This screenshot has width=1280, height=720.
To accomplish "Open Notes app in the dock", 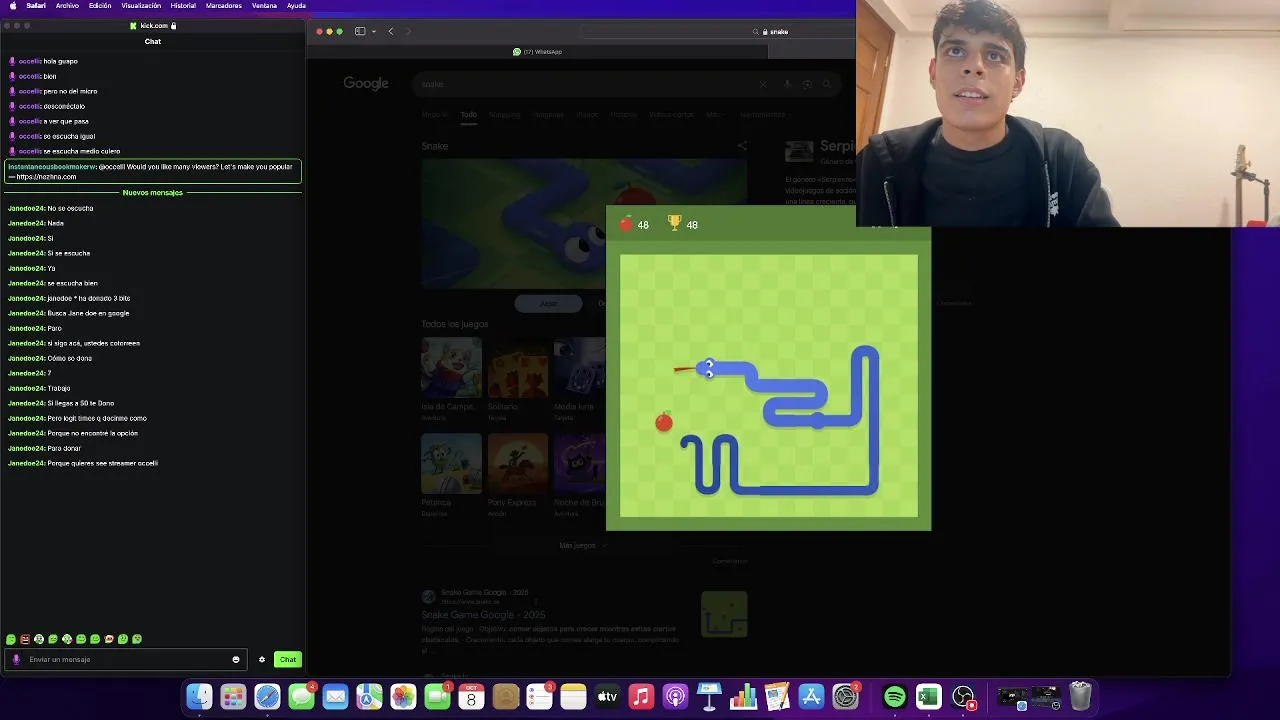I will pos(573,696).
